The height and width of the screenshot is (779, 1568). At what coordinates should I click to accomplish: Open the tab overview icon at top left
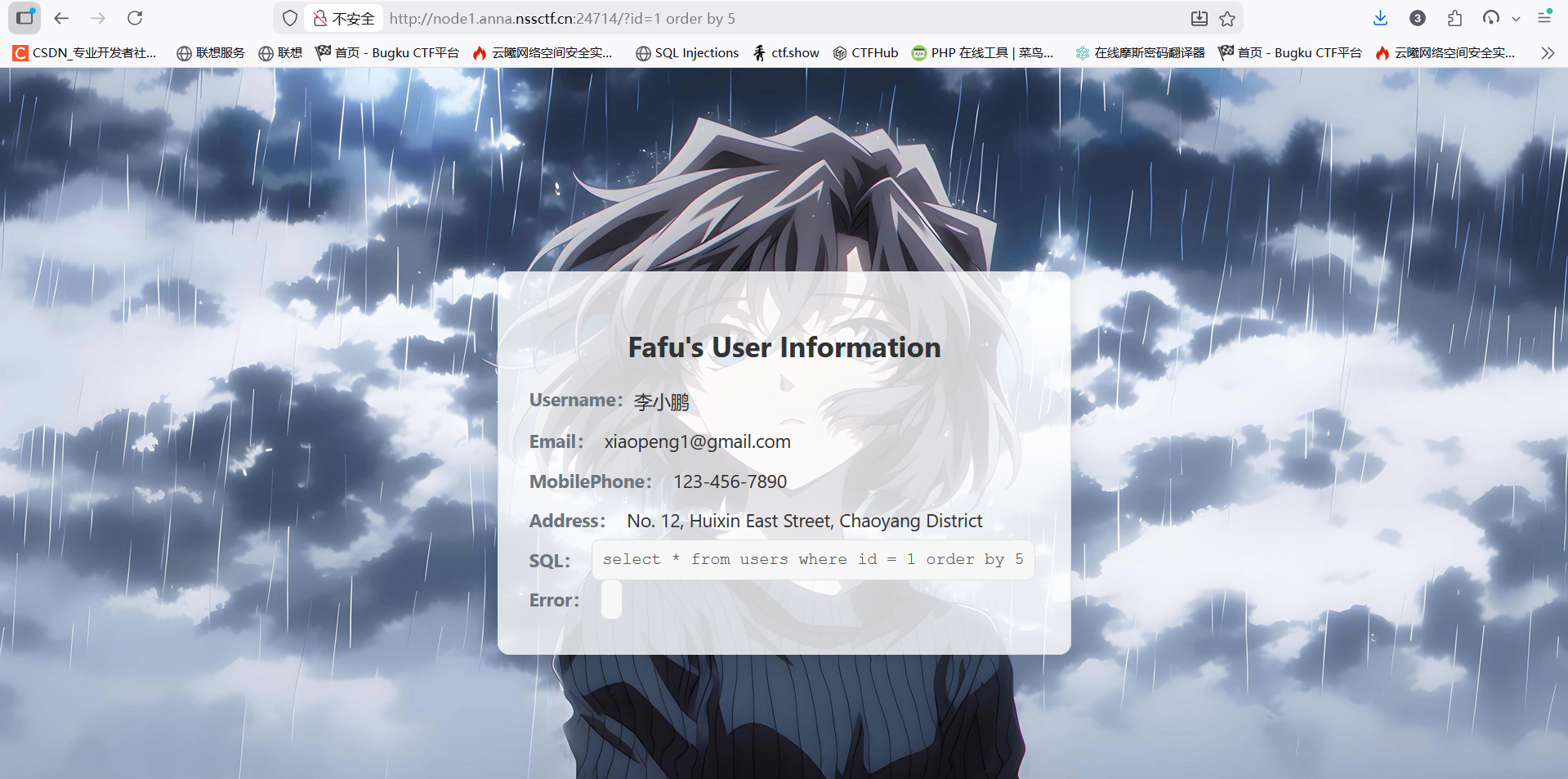click(25, 17)
